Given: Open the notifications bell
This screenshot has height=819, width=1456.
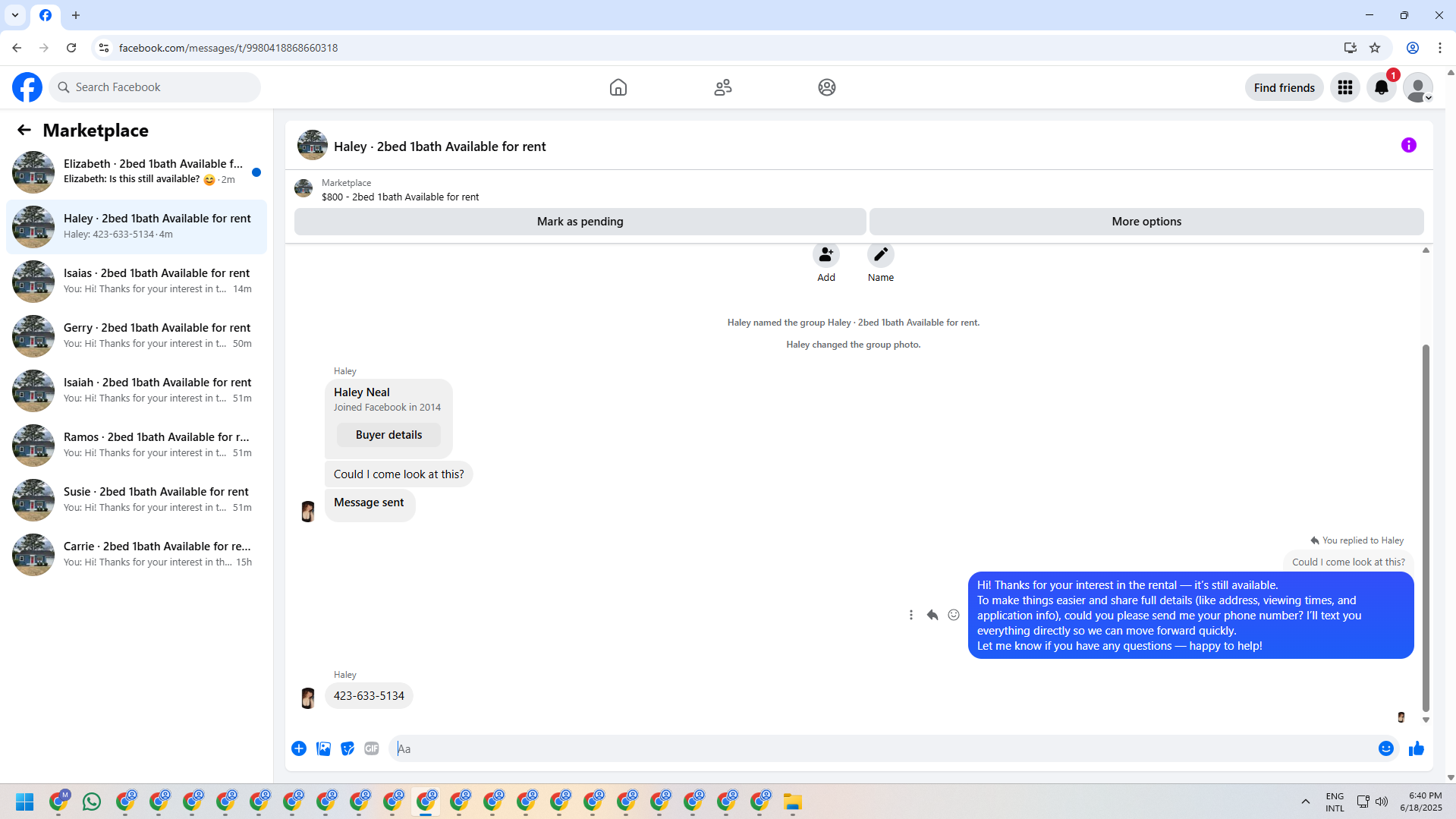Looking at the screenshot, I should click(x=1382, y=87).
